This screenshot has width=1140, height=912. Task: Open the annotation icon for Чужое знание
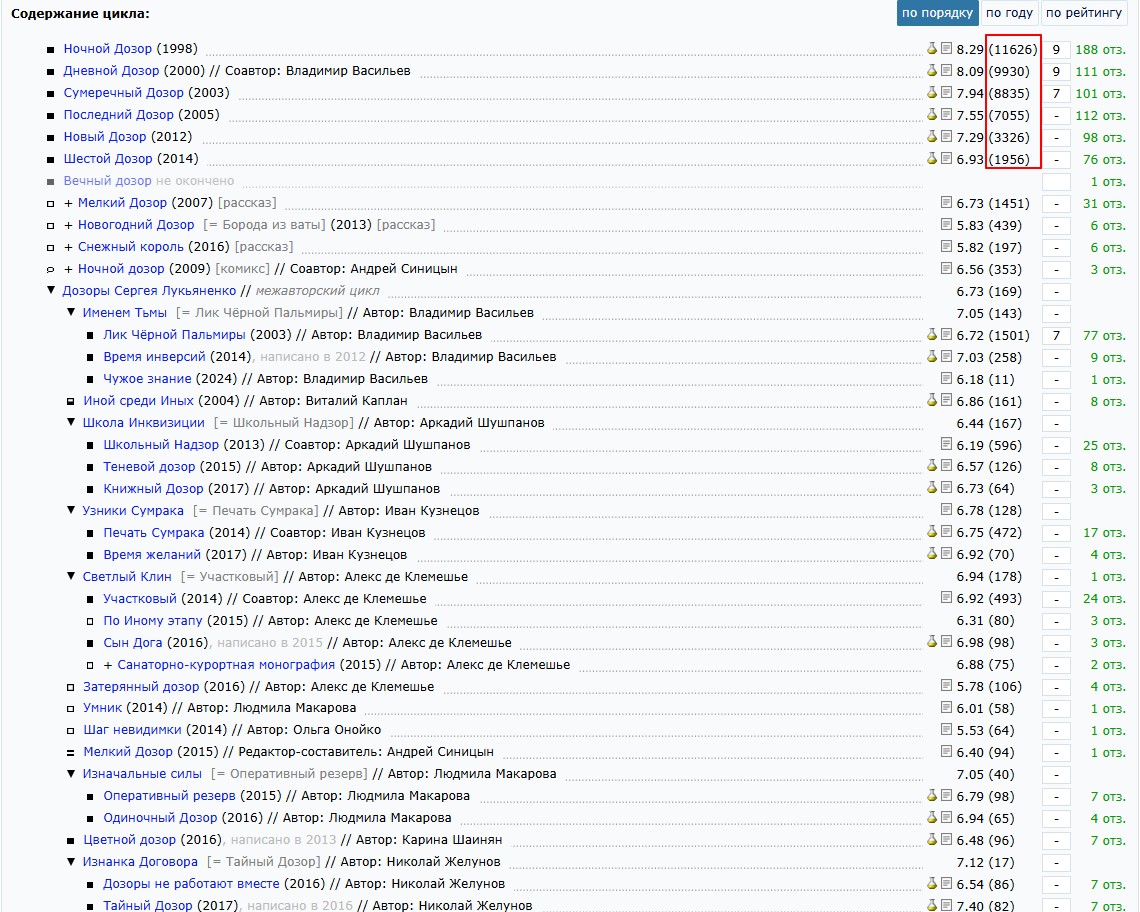(946, 377)
